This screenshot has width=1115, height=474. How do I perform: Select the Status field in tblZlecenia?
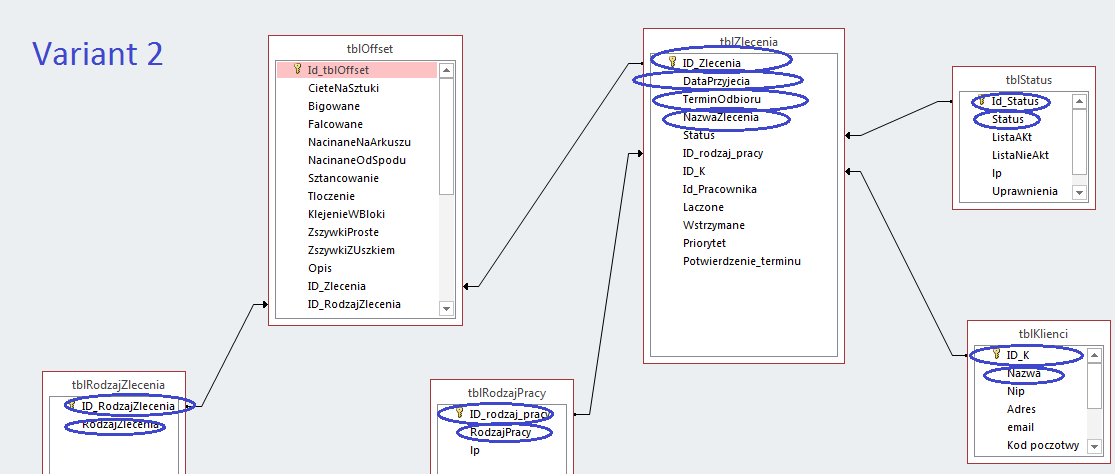point(698,135)
